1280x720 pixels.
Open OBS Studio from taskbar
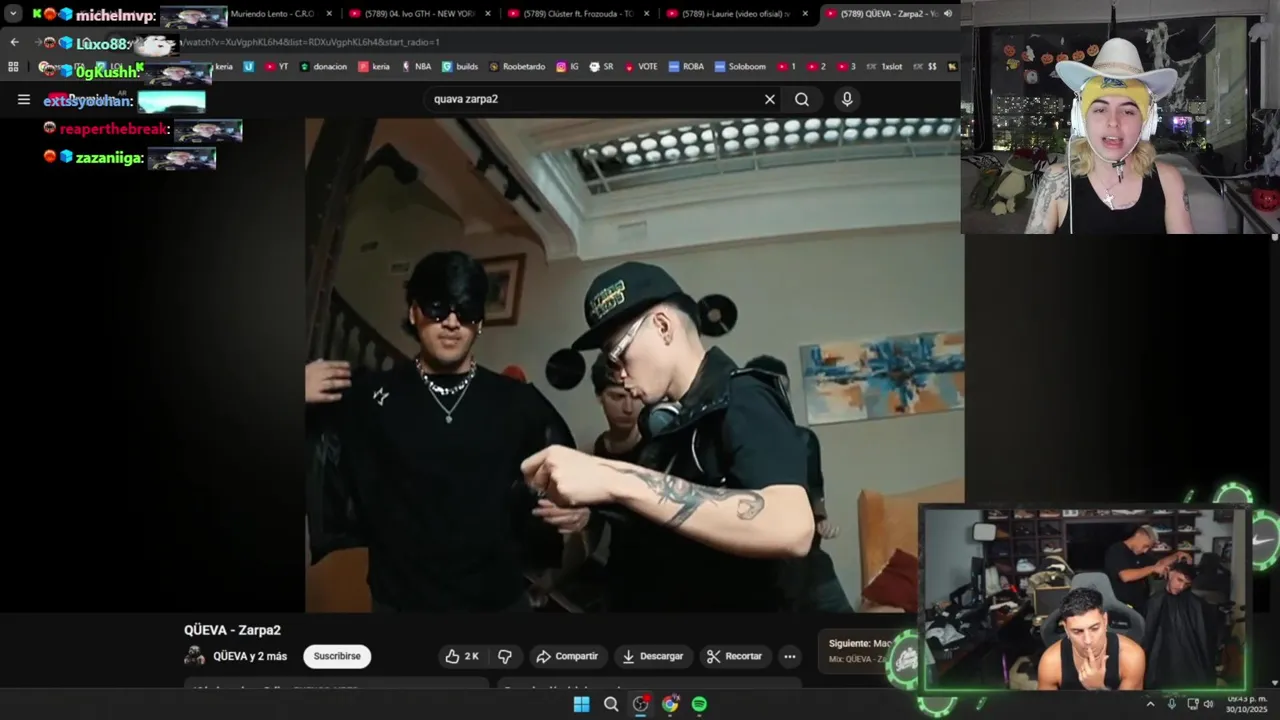point(640,704)
